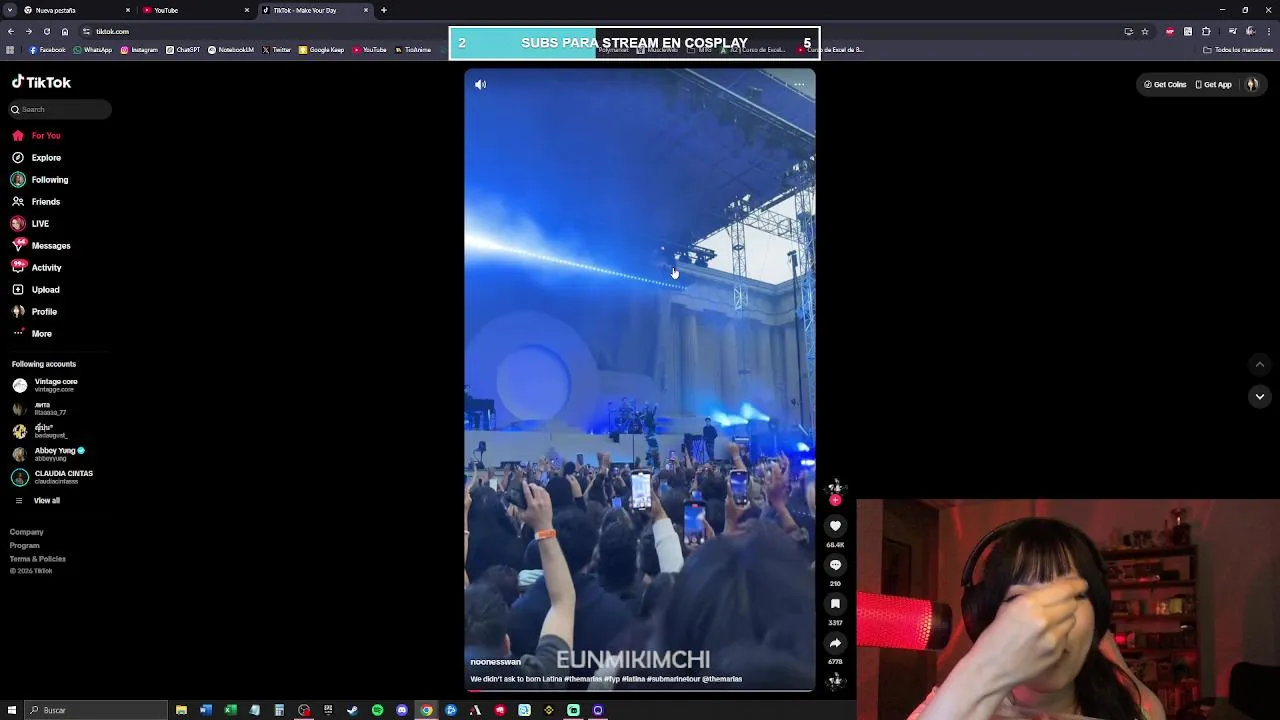Open the Activity notifications

(37, 267)
